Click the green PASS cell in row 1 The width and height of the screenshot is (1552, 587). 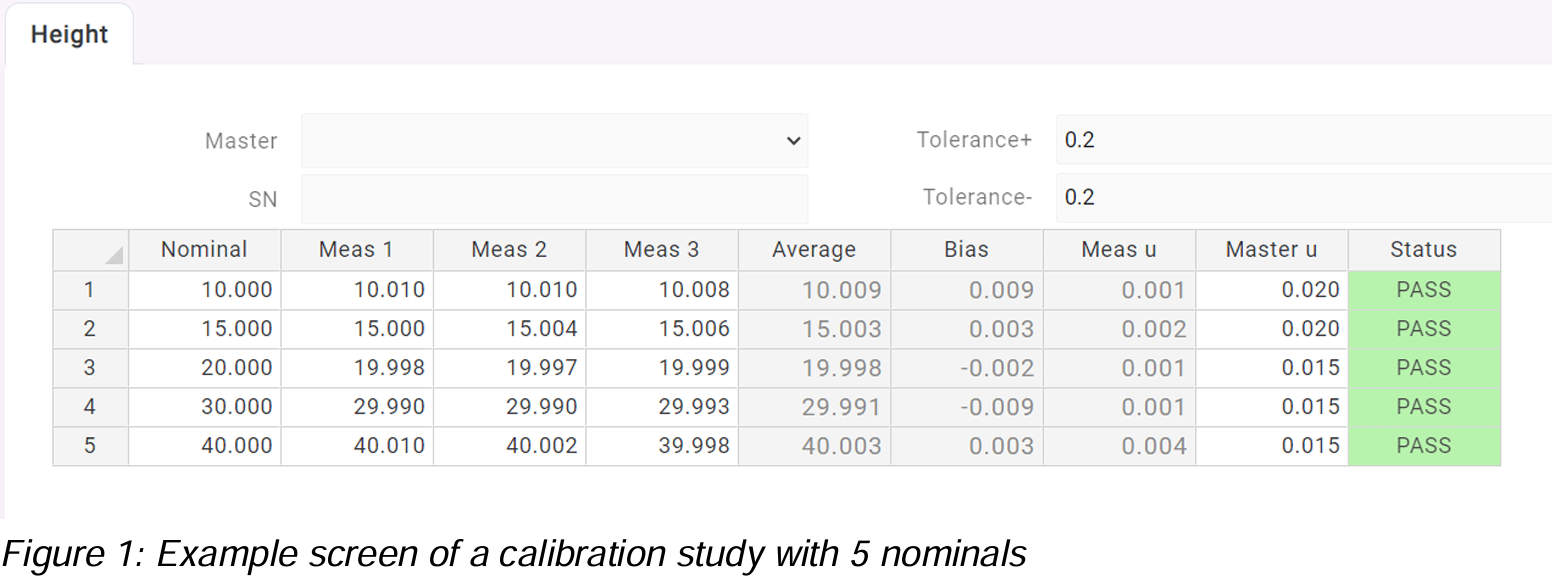pos(1424,289)
